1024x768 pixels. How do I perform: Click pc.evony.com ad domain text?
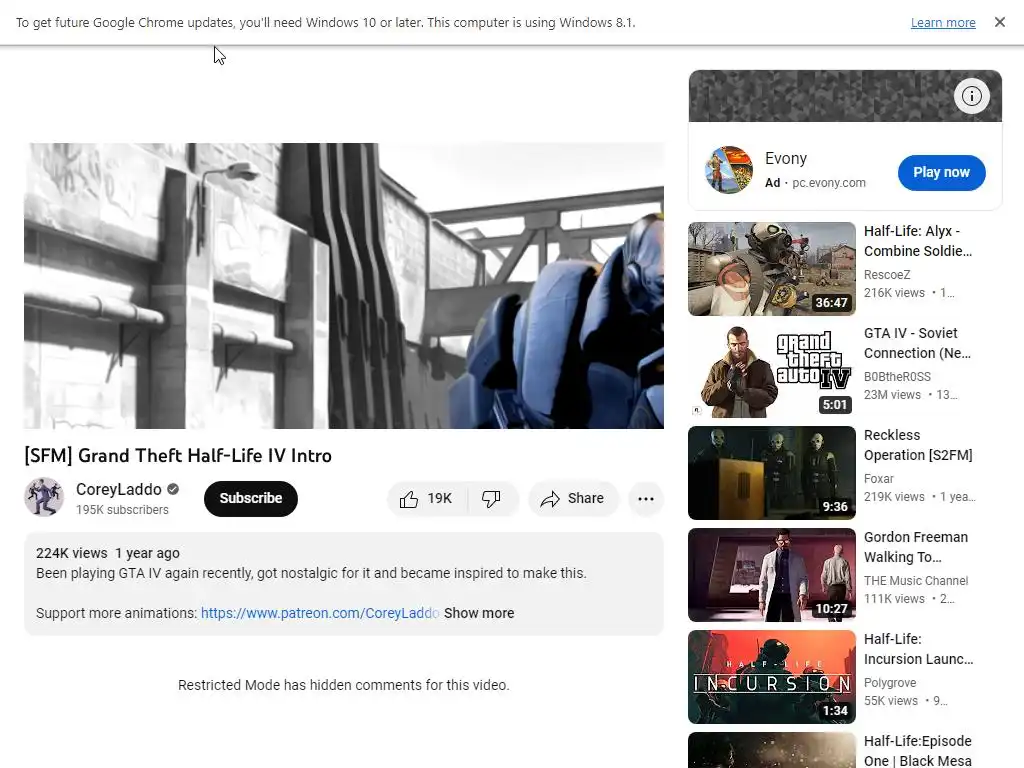coord(829,183)
